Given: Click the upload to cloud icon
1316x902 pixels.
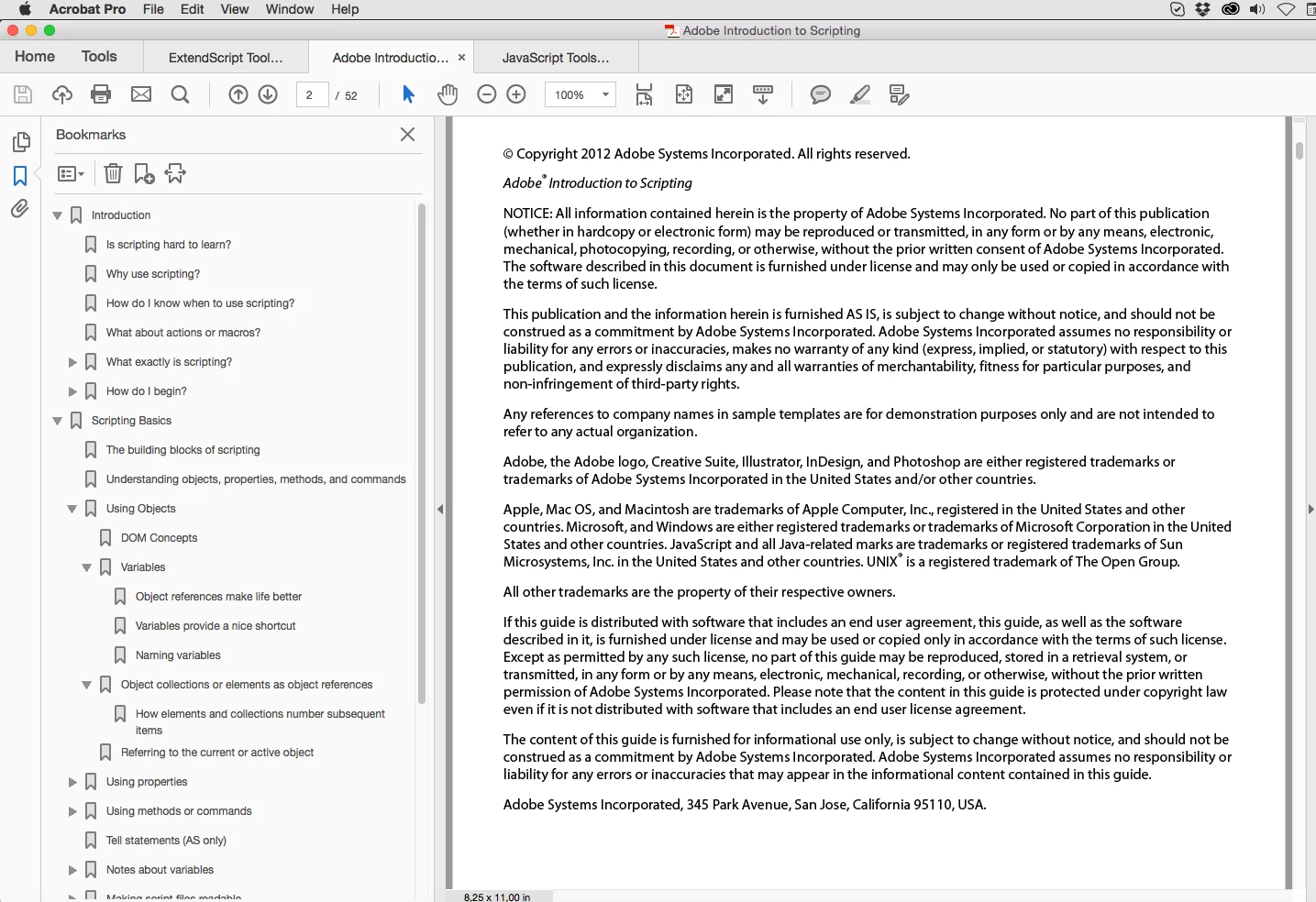Looking at the screenshot, I should tap(62, 94).
